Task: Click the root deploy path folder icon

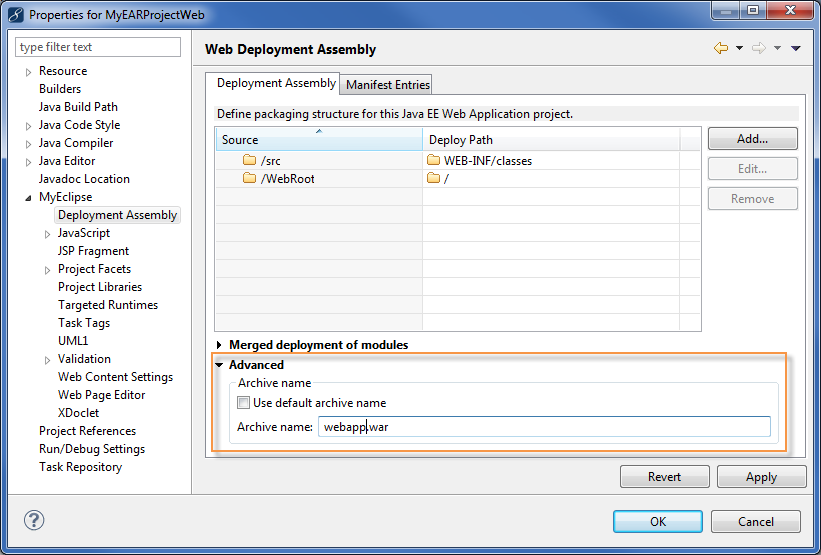Action: [x=433, y=178]
